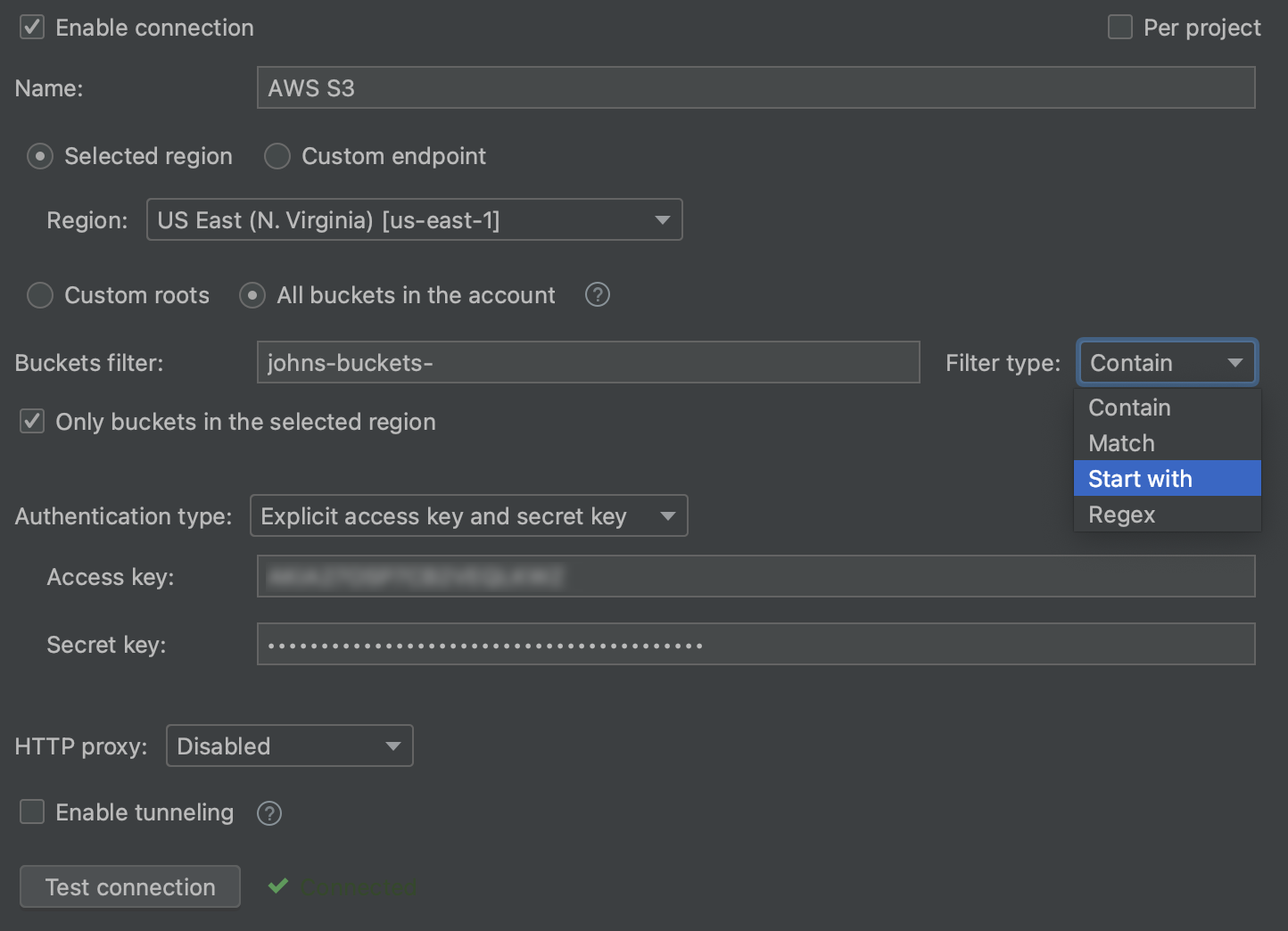Image resolution: width=1288 pixels, height=931 pixels.
Task: Select Regex from the filter type list
Action: pyautogui.click(x=1122, y=514)
